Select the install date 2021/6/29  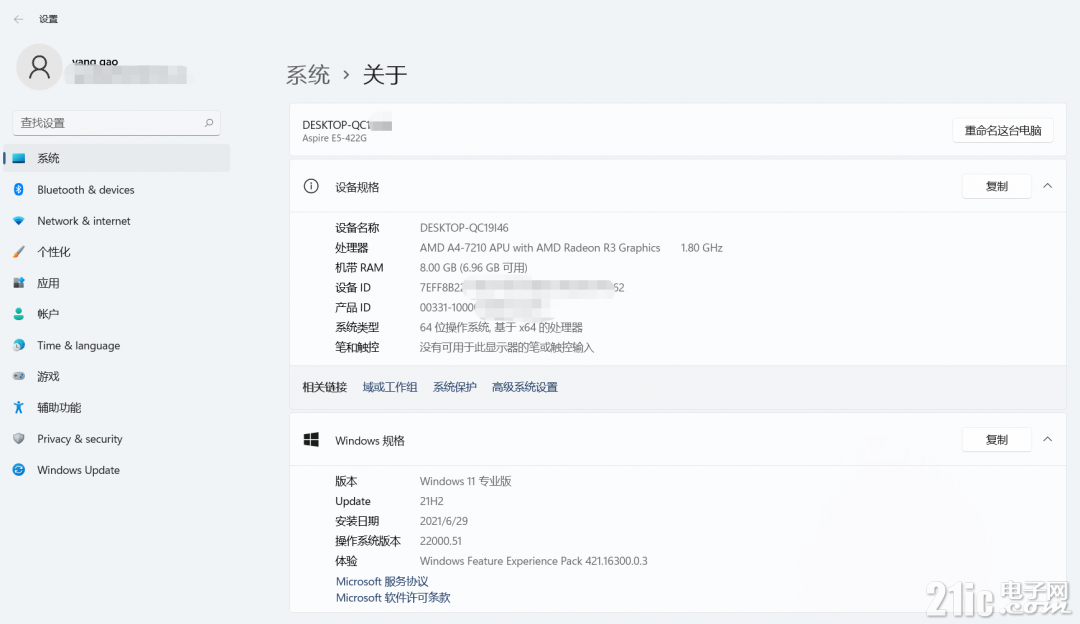[444, 521]
